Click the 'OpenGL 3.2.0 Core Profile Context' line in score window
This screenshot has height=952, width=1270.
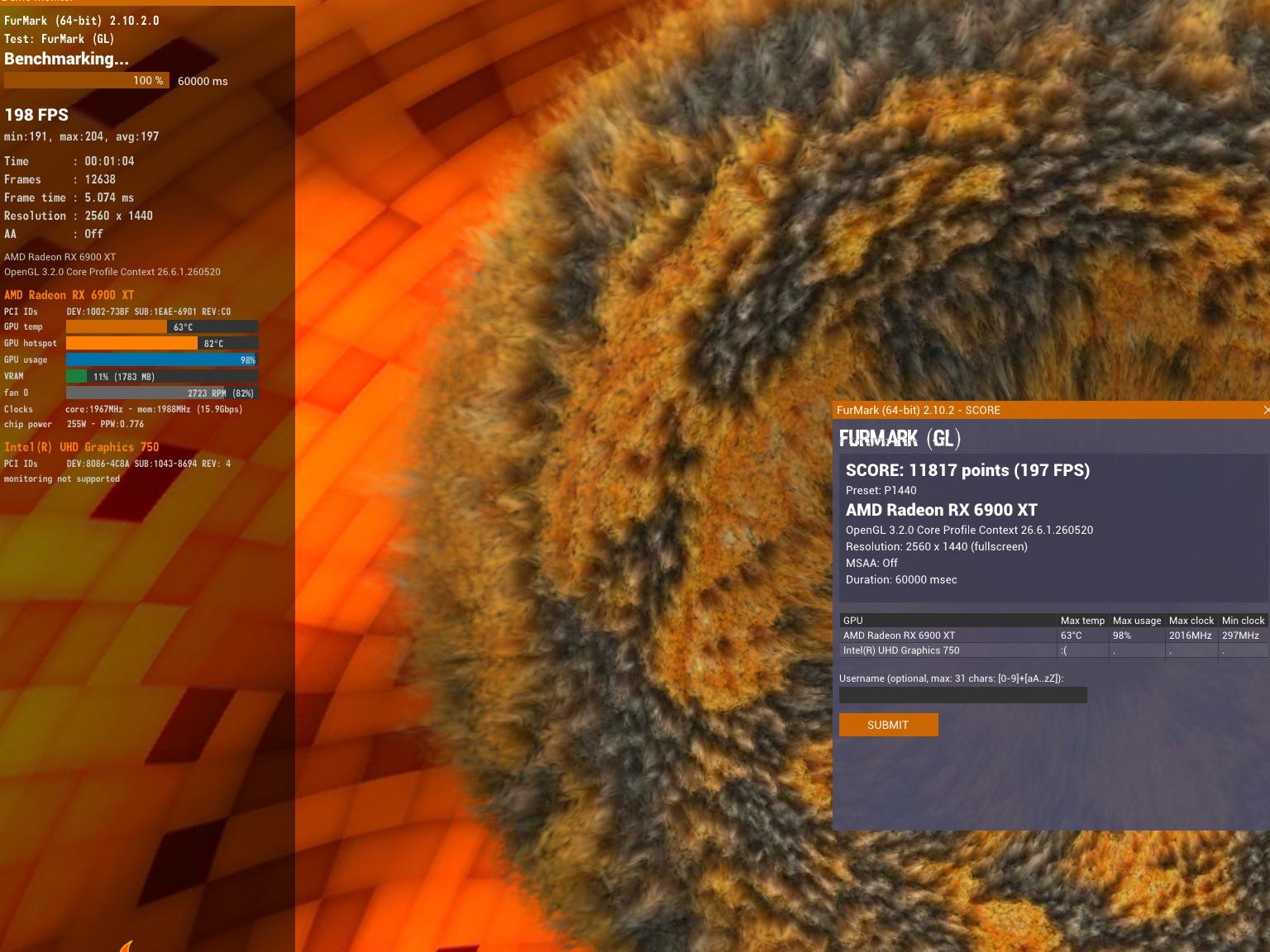(x=969, y=530)
